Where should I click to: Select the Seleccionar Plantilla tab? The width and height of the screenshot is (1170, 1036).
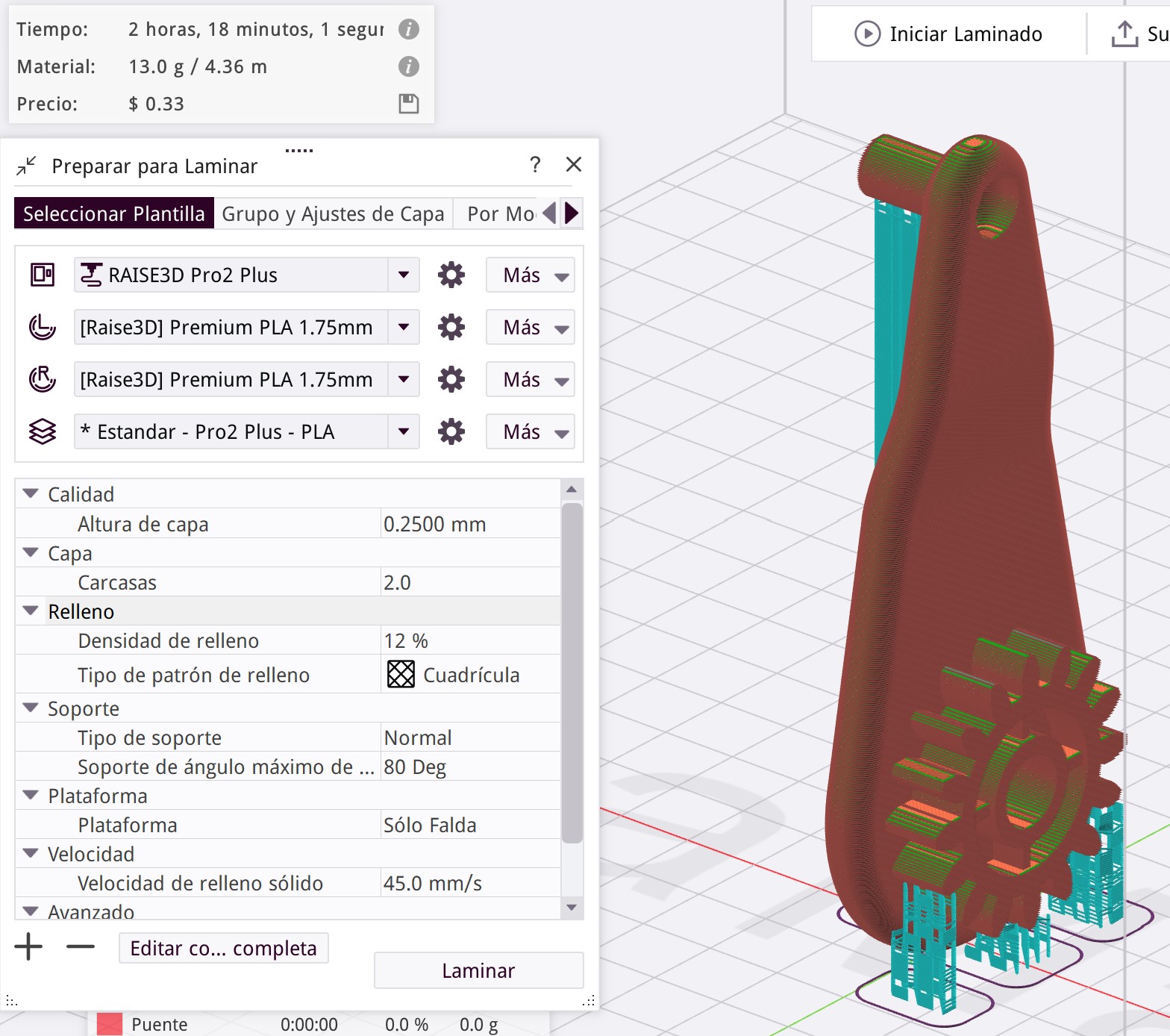pyautogui.click(x=114, y=213)
